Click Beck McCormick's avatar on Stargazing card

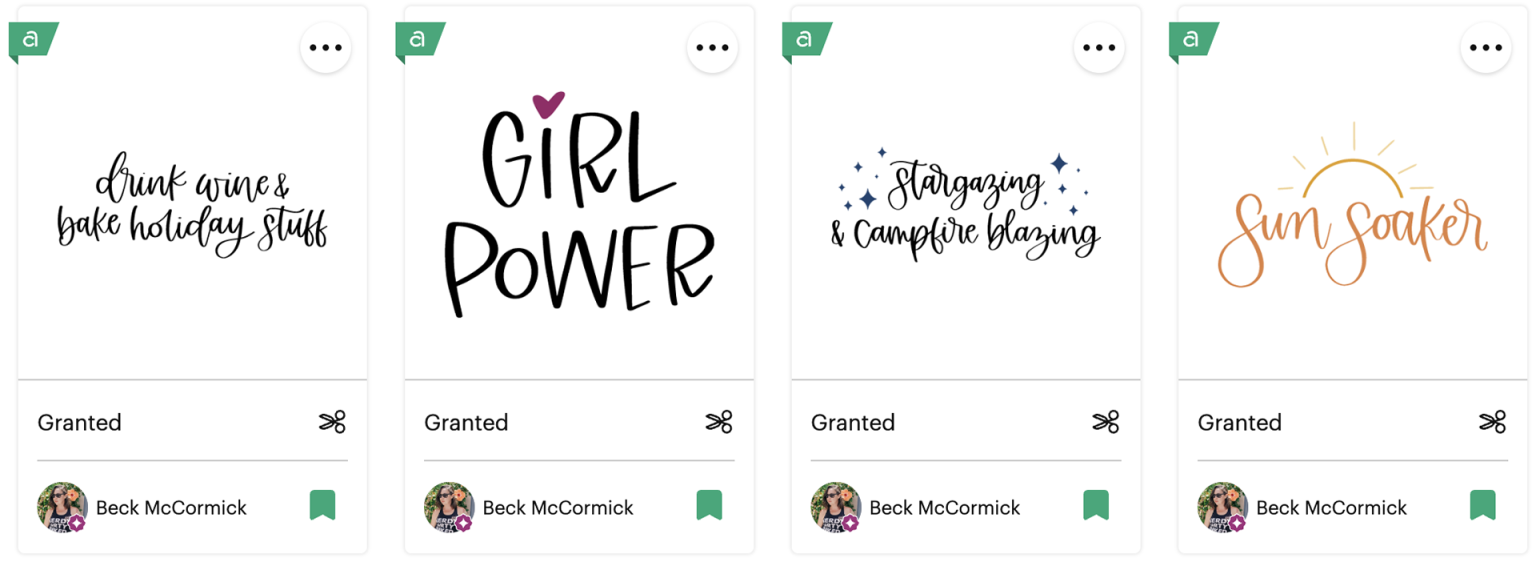[835, 507]
